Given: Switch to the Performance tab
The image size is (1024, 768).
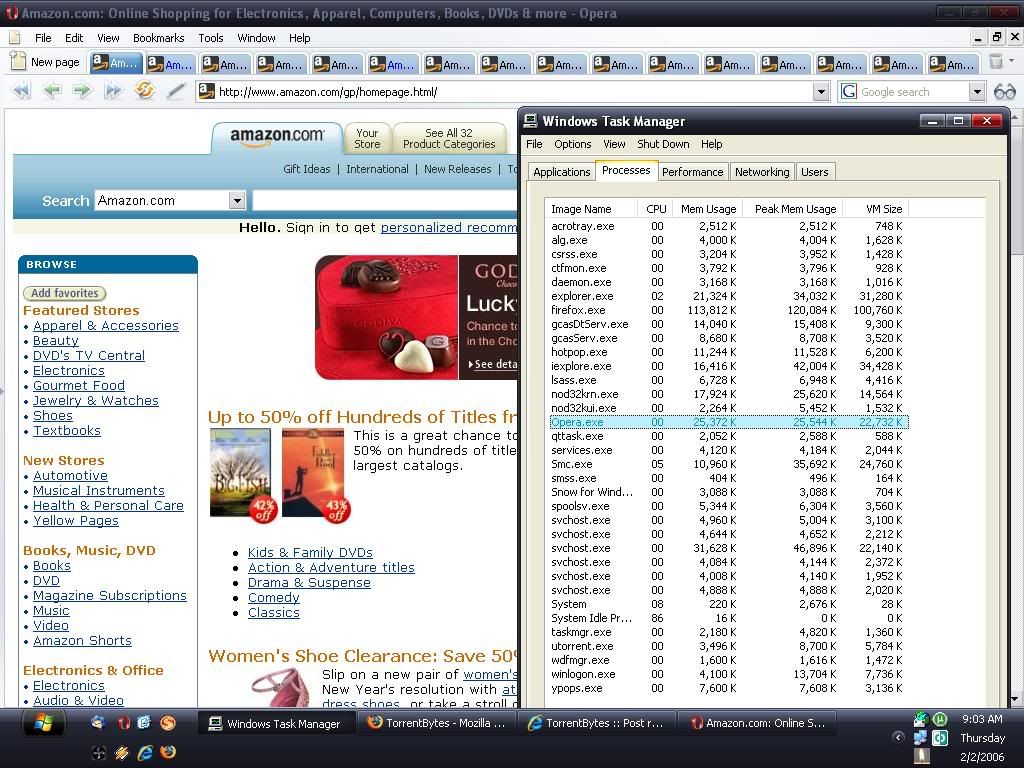Looking at the screenshot, I should (692, 172).
